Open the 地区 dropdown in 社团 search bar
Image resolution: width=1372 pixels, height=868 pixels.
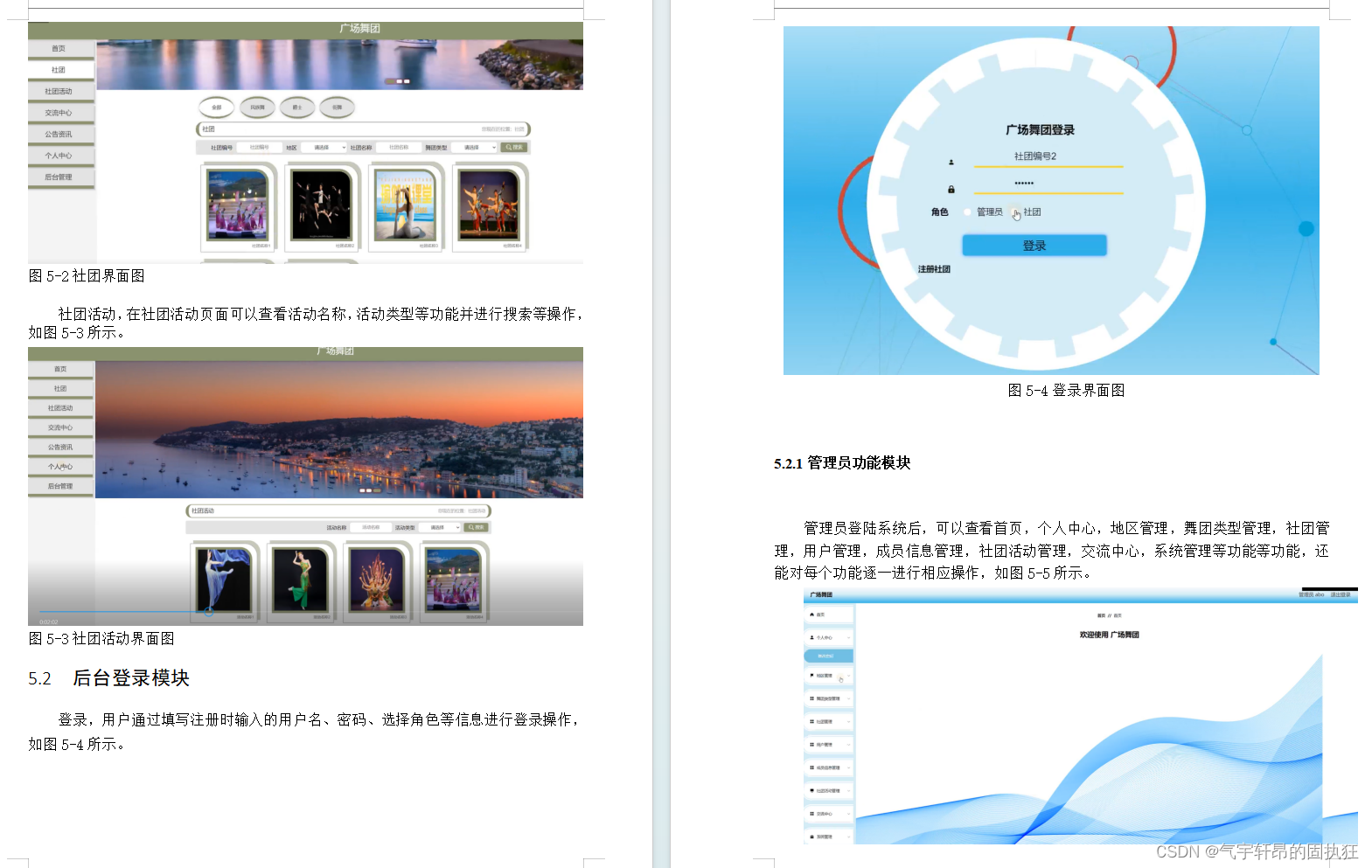point(324,148)
